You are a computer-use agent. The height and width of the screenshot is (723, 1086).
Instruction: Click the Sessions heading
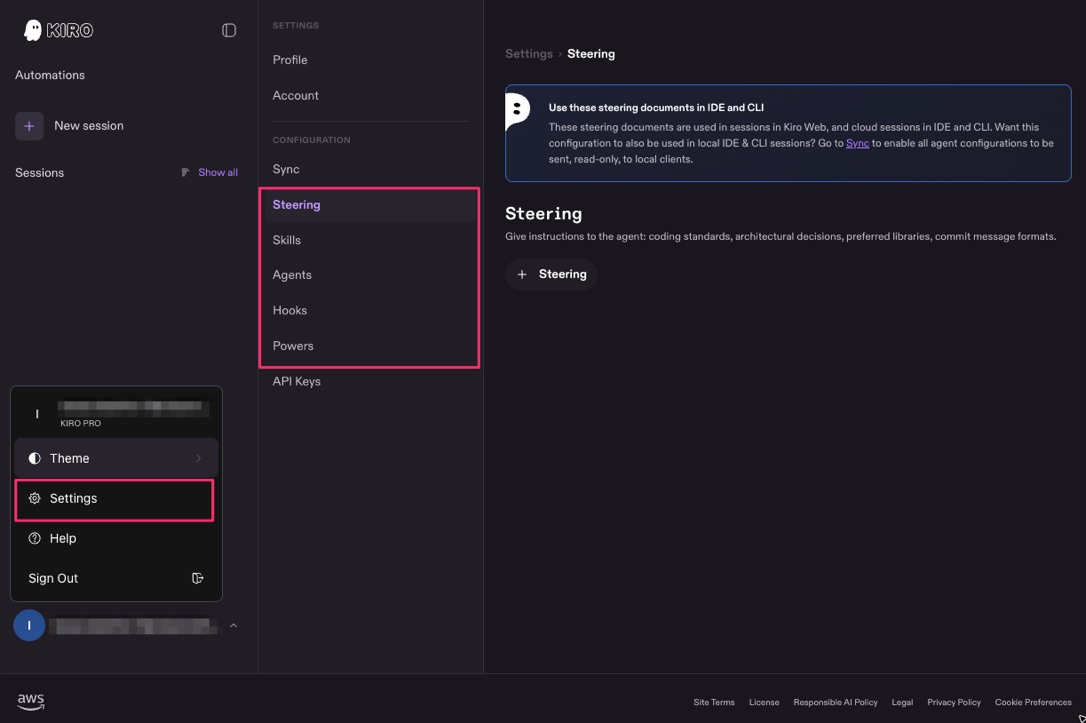pyautogui.click(x=39, y=173)
